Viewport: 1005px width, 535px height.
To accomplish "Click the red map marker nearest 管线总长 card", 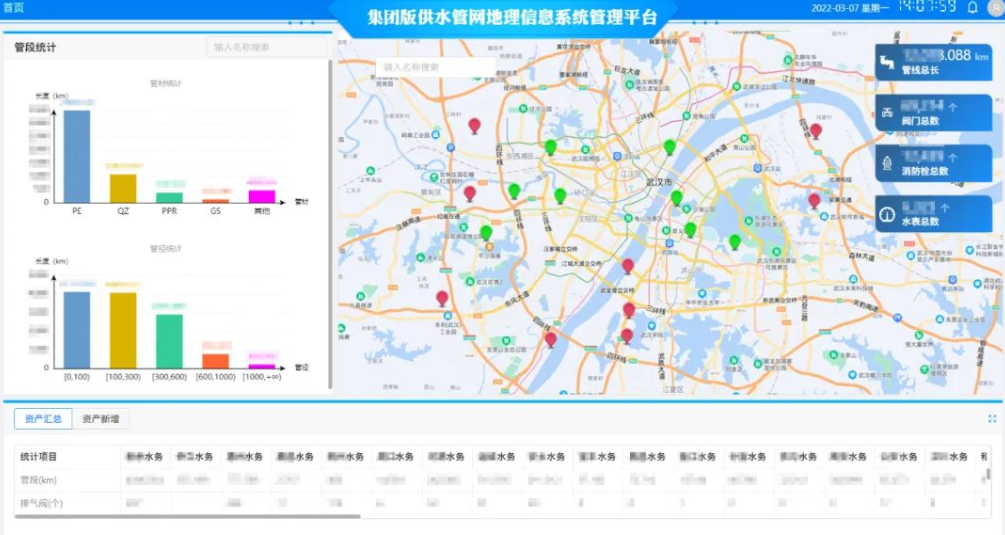I will [816, 131].
